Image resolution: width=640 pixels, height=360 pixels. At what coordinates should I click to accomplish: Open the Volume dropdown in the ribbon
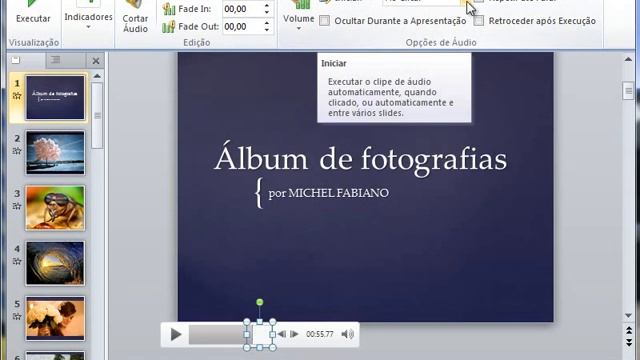(299, 16)
